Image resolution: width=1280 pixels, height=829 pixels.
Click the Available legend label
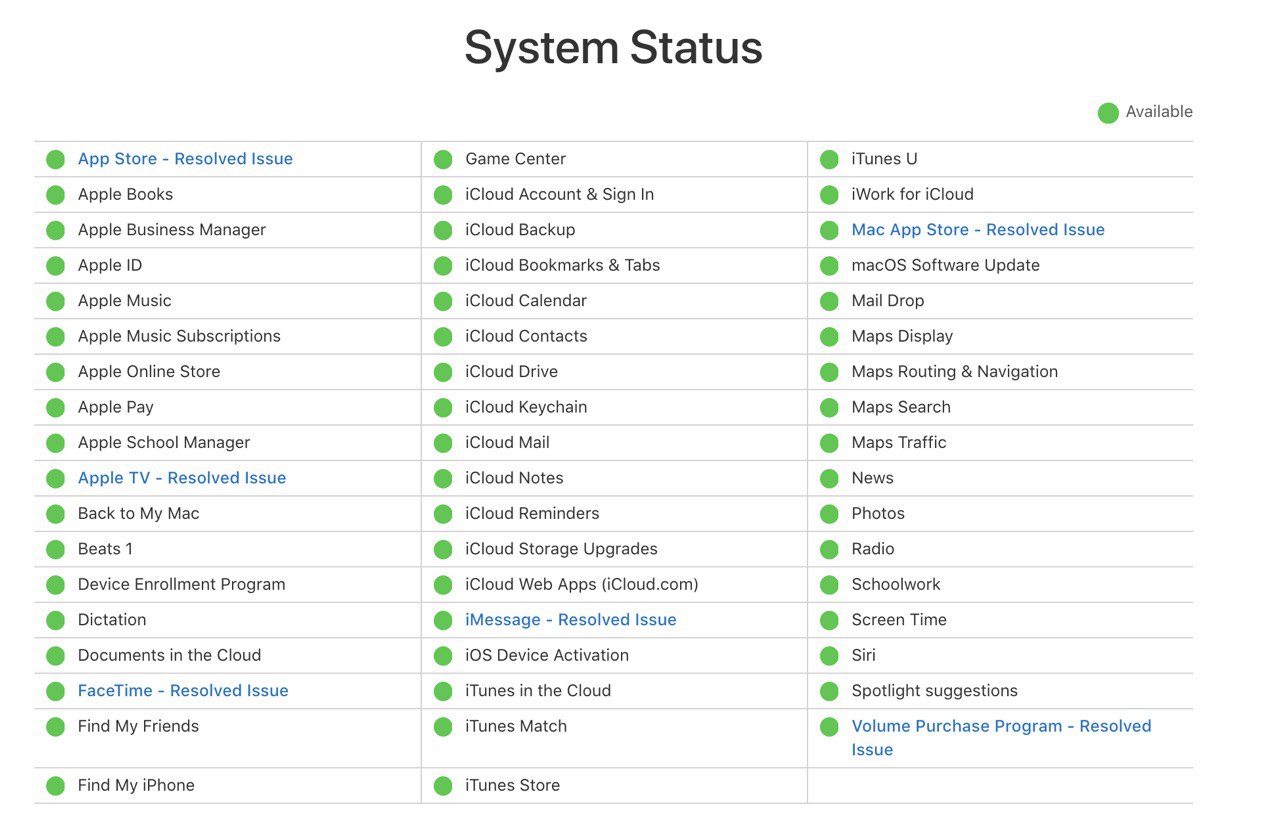[x=1159, y=112]
